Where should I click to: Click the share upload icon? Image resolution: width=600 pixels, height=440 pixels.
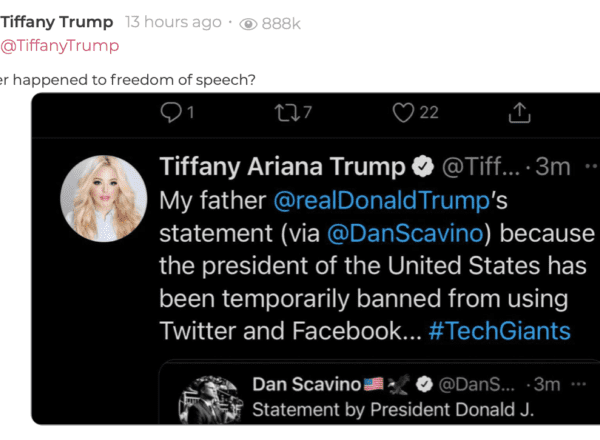pos(519,113)
